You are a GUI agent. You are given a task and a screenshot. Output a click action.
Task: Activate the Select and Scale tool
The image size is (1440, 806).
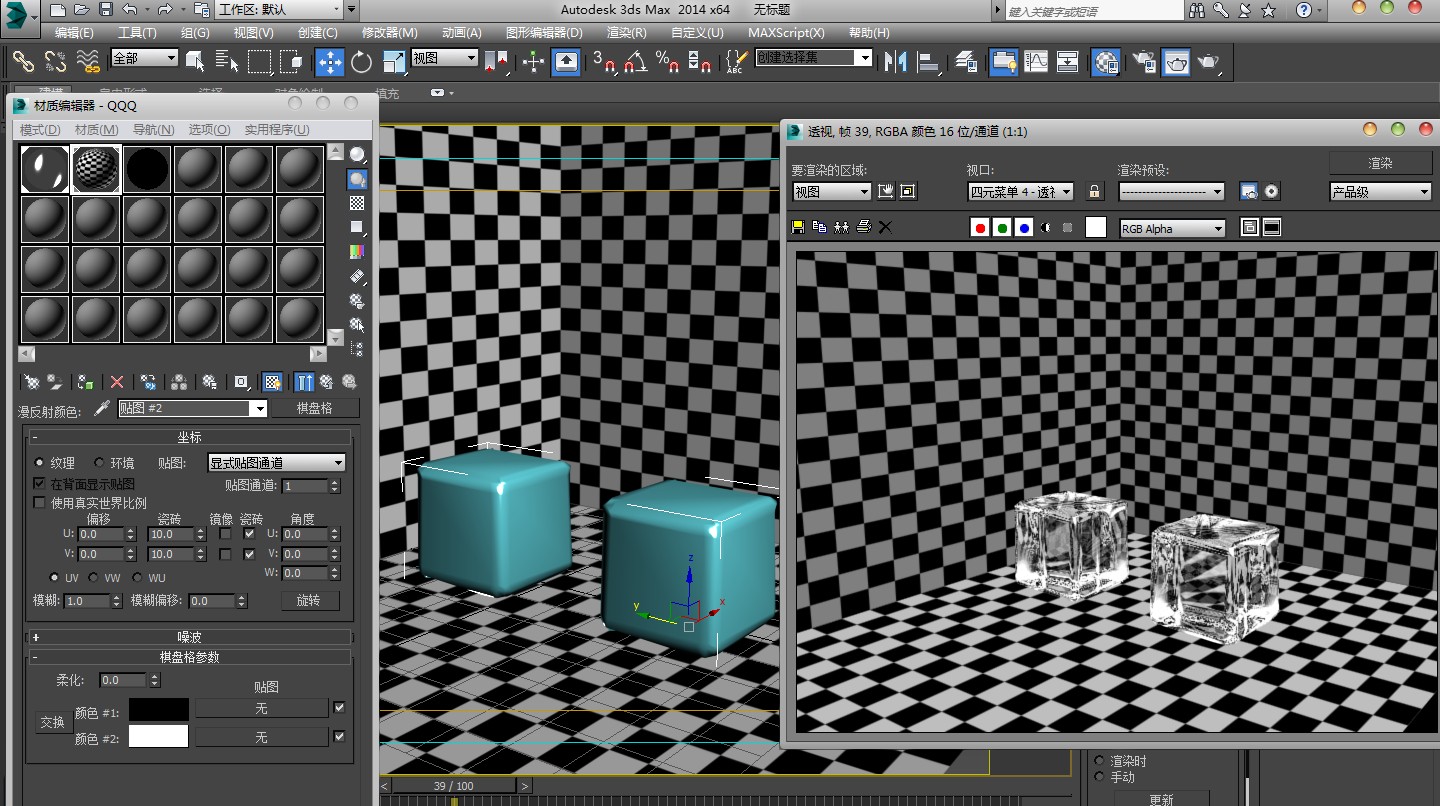click(394, 62)
